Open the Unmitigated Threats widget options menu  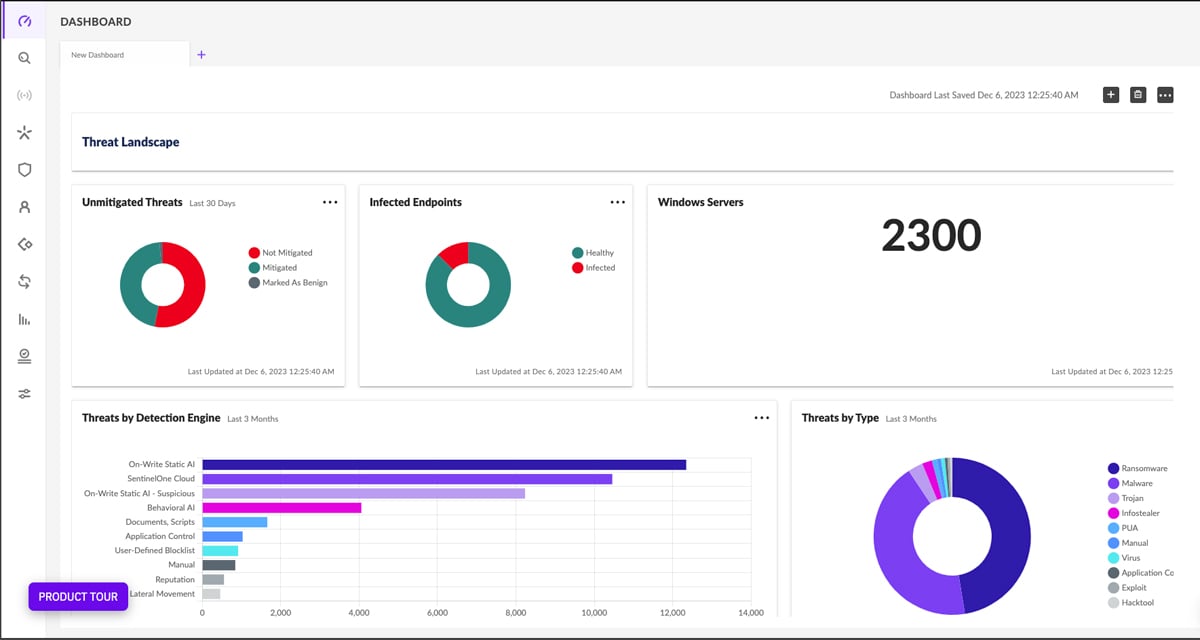click(330, 201)
